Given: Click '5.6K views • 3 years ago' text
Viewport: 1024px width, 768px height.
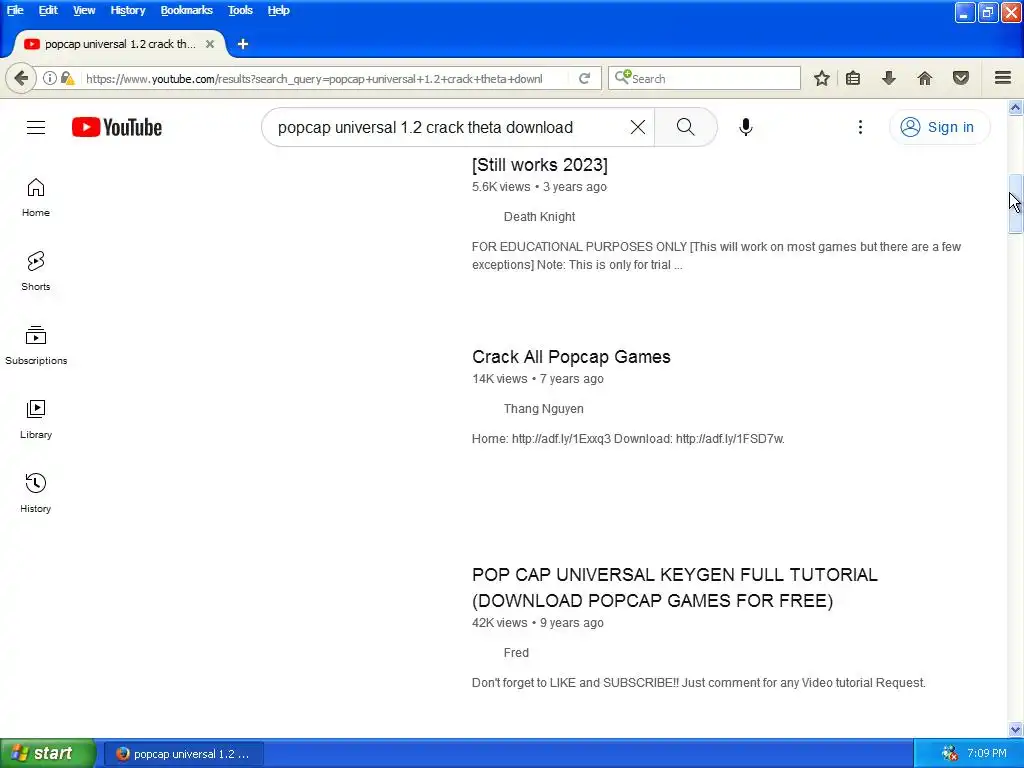Looking at the screenshot, I should point(539,187).
